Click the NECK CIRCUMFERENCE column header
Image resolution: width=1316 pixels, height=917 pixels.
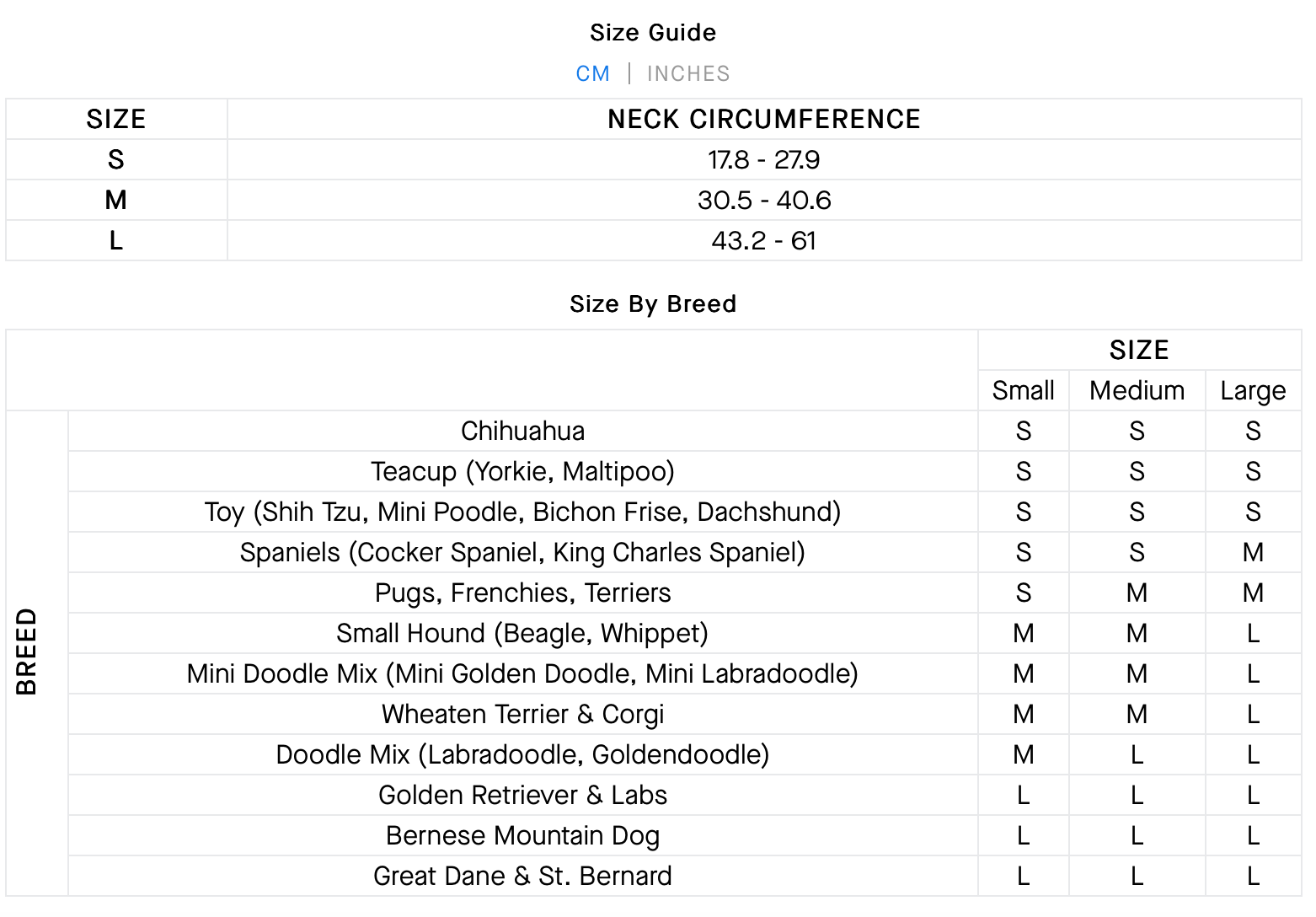pyautogui.click(x=763, y=120)
